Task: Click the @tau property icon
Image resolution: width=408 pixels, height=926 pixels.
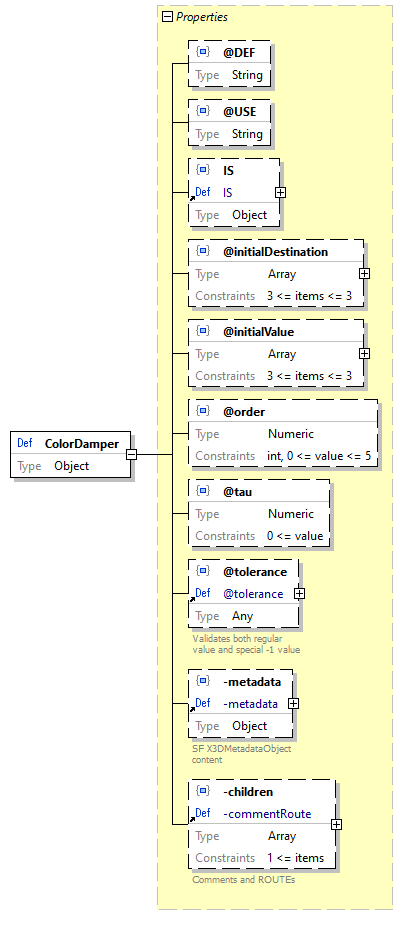Action: coord(203,491)
